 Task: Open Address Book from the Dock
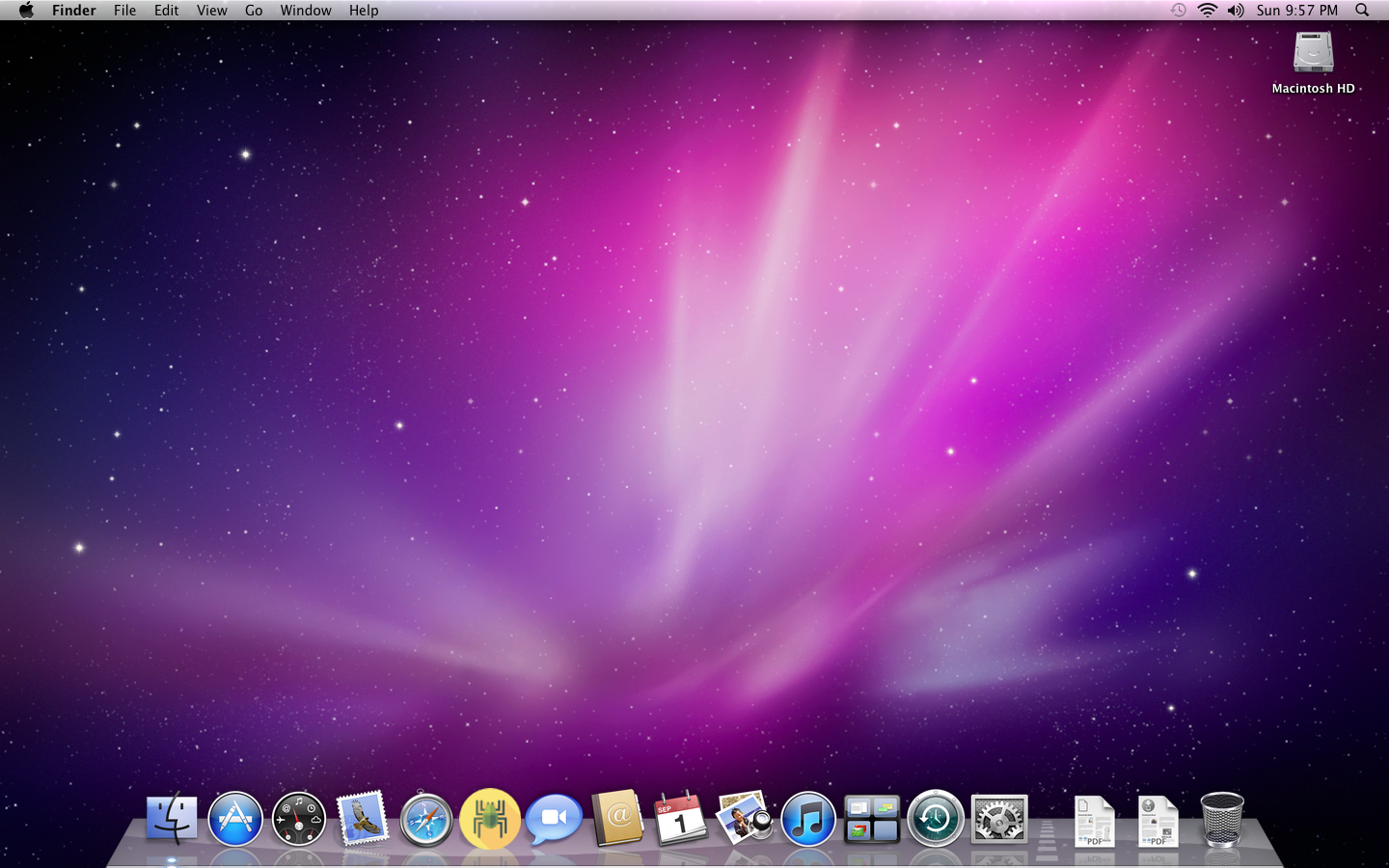[617, 819]
